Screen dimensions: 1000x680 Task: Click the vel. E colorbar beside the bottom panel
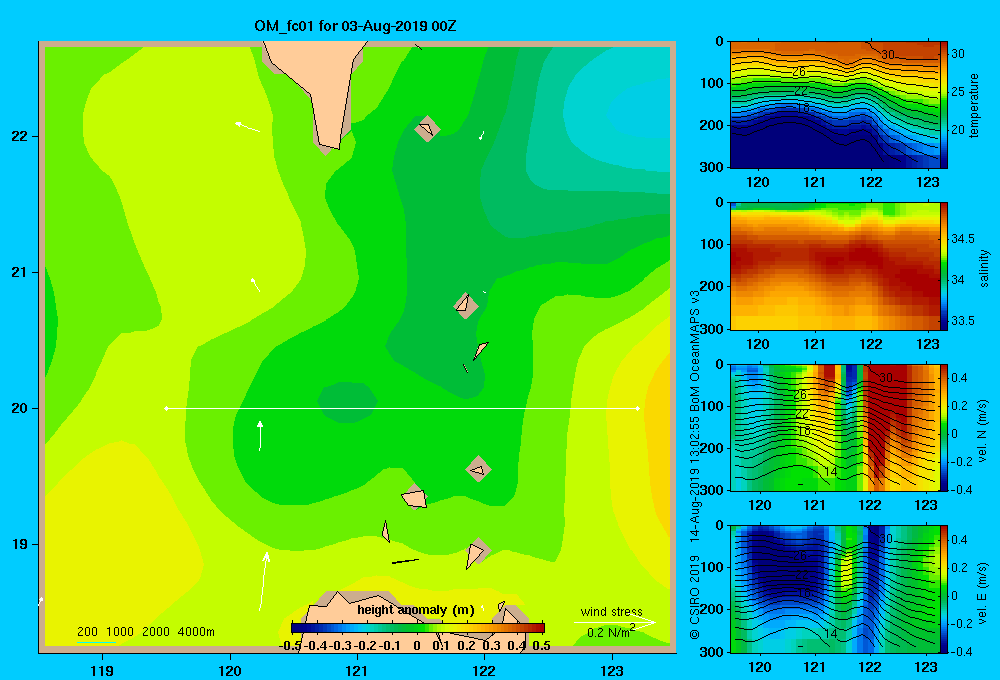(944, 589)
